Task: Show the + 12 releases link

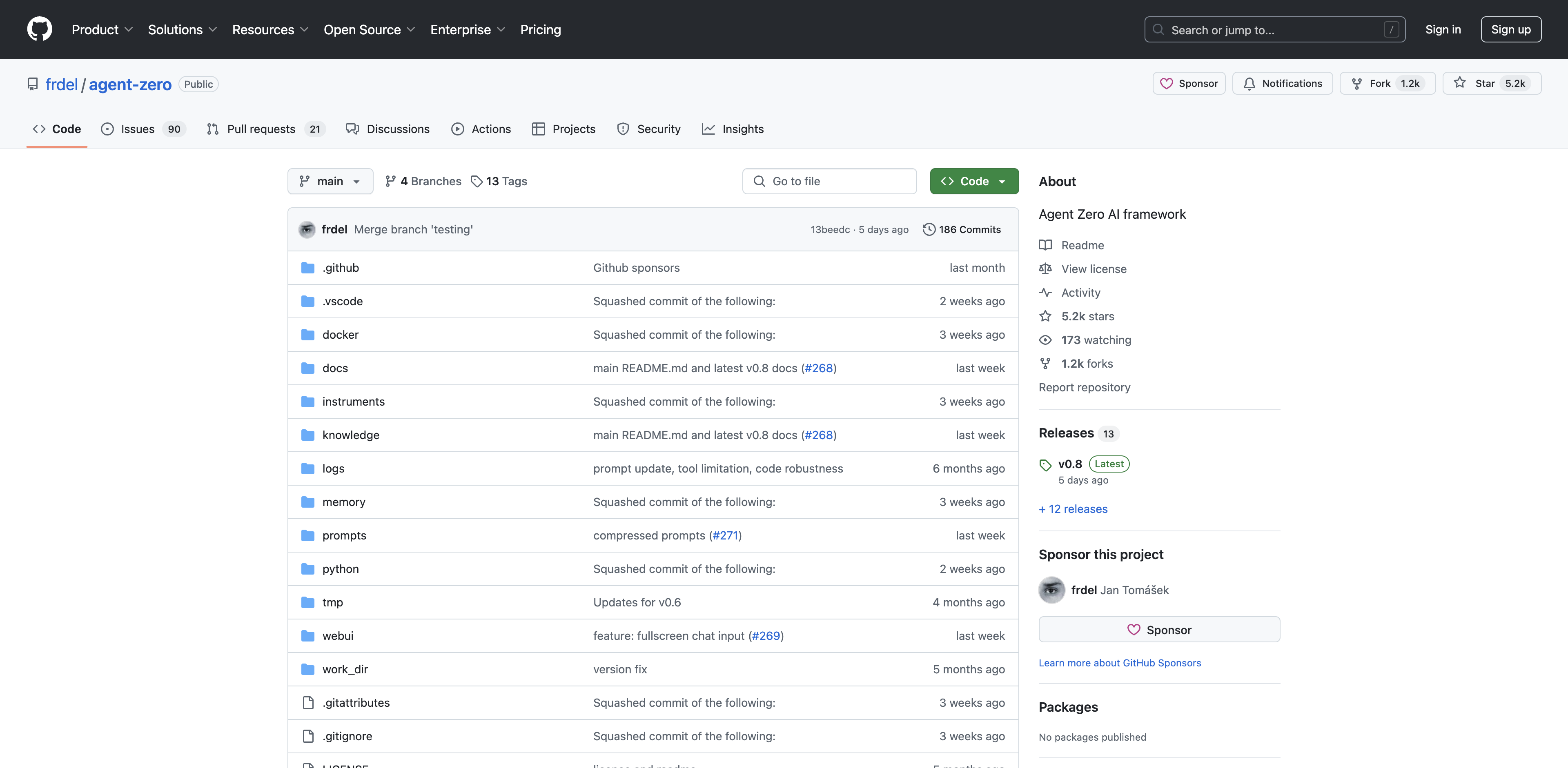Action: (x=1073, y=509)
